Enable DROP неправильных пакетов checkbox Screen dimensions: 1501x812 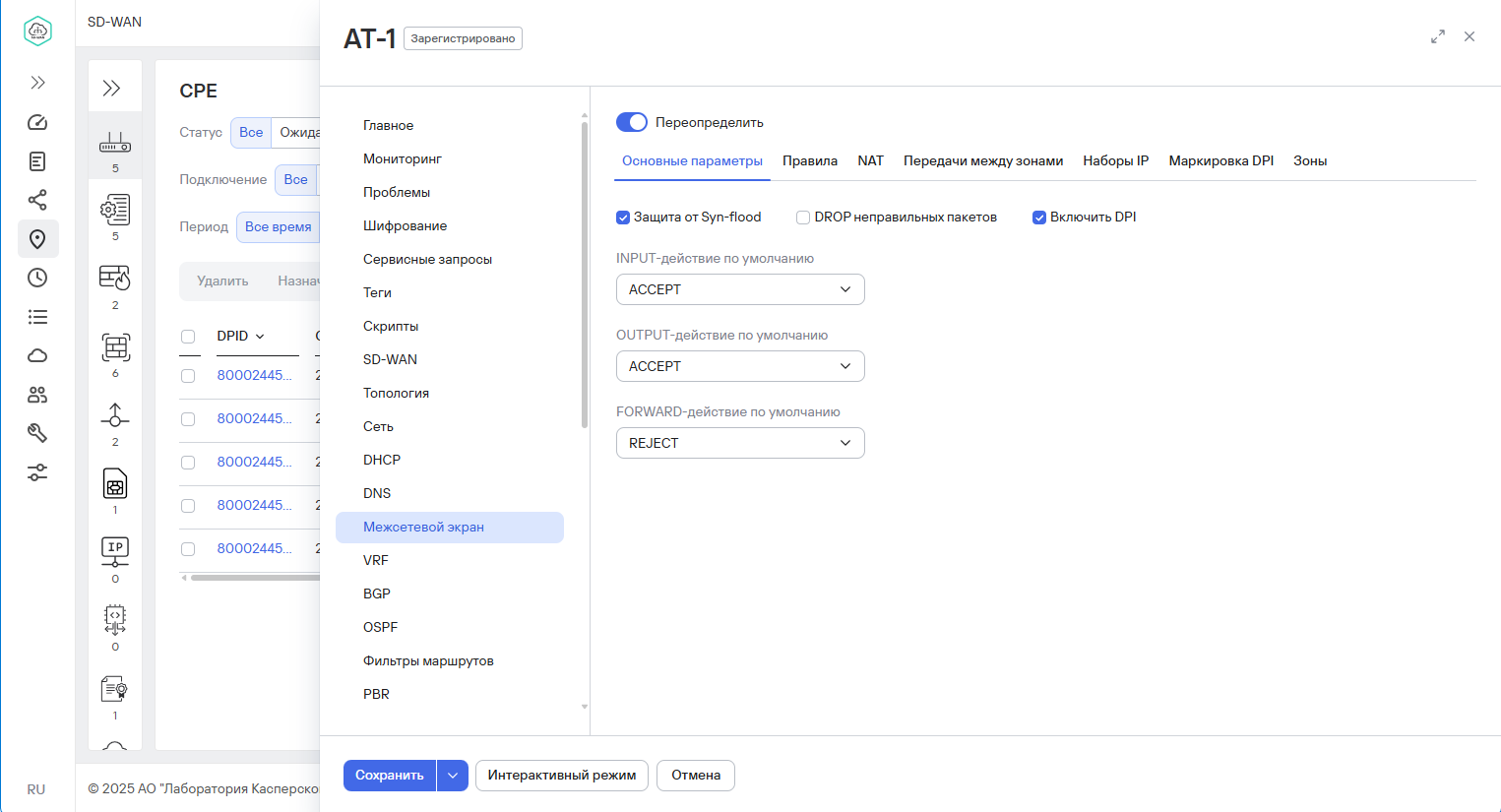(803, 218)
